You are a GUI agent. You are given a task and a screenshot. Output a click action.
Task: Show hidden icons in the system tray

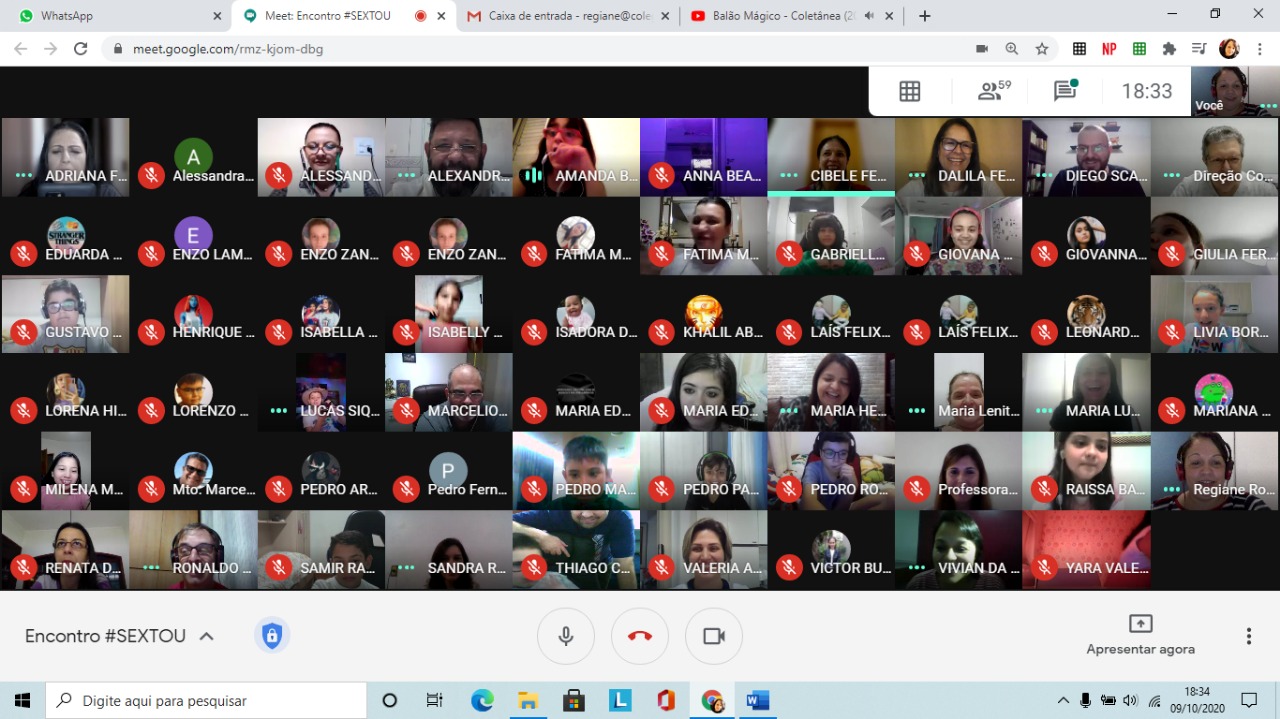click(1062, 700)
